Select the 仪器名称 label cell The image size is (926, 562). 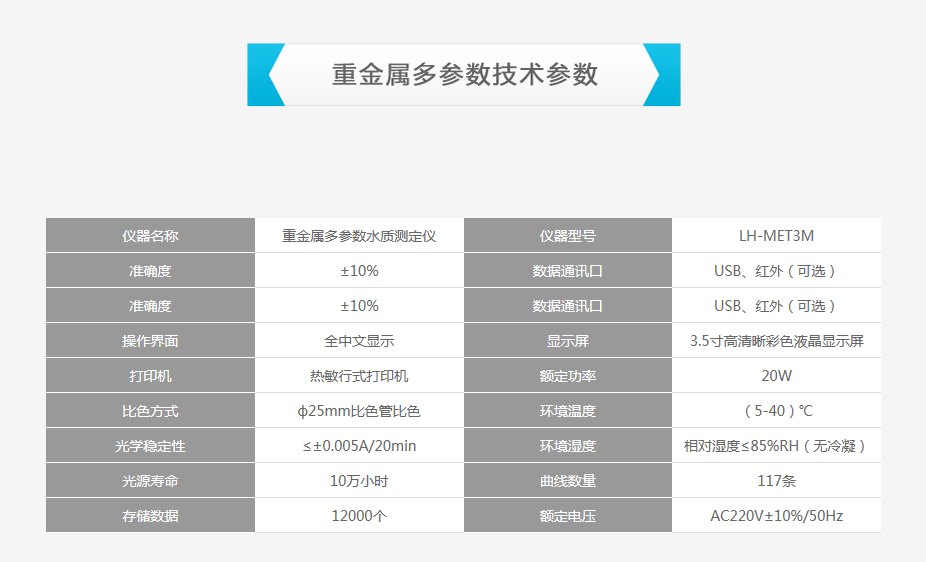pyautogui.click(x=151, y=236)
